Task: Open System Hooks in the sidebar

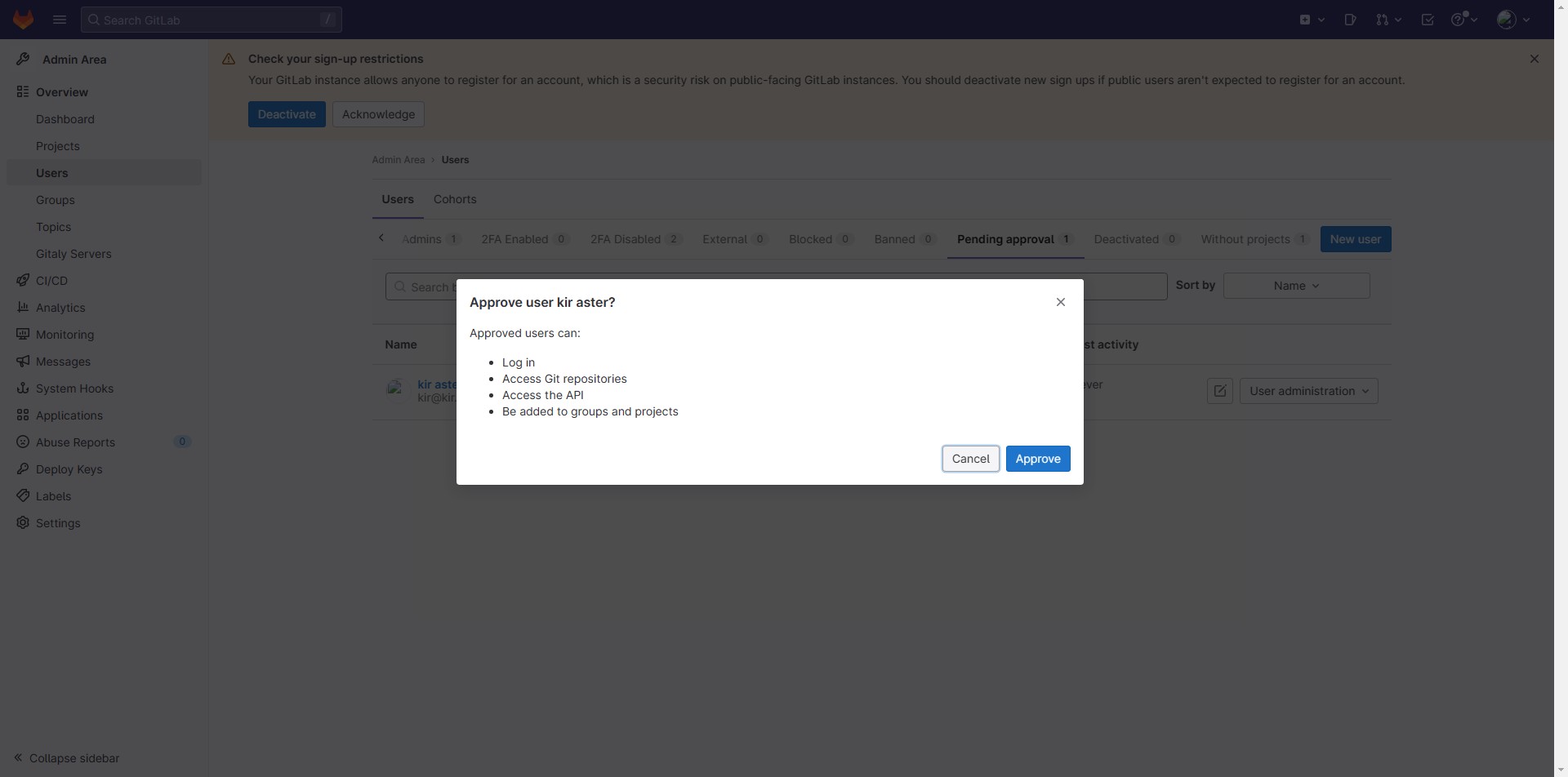Action: (104, 388)
